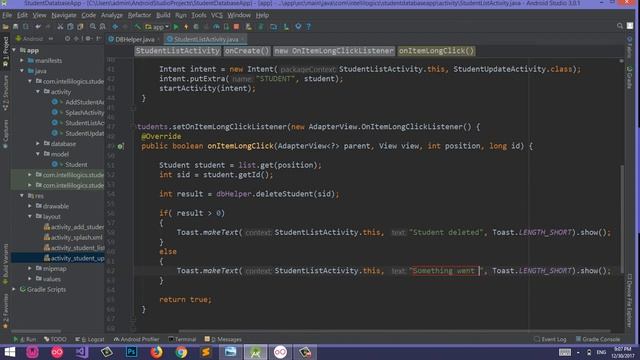
Task: Open Visual Studio from the taskbar
Action: pos(82,352)
